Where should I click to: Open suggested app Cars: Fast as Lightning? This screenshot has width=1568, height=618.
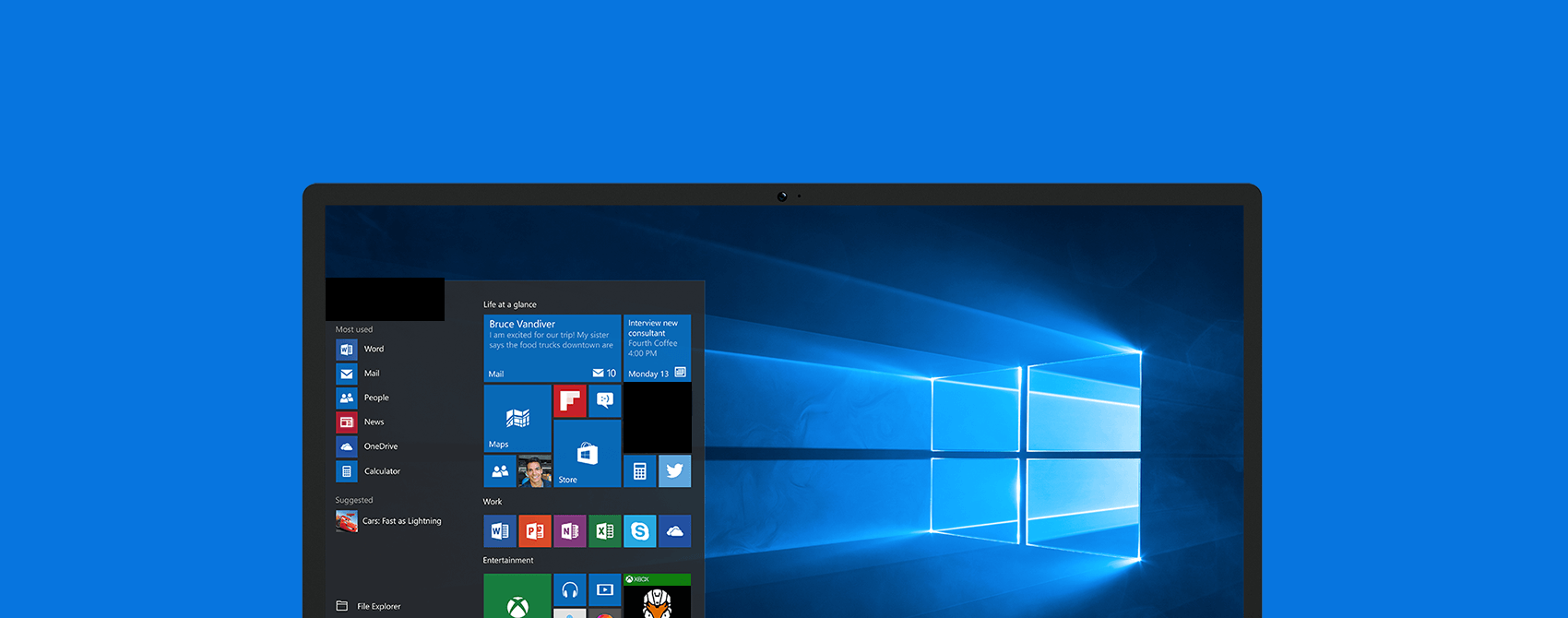point(389,521)
